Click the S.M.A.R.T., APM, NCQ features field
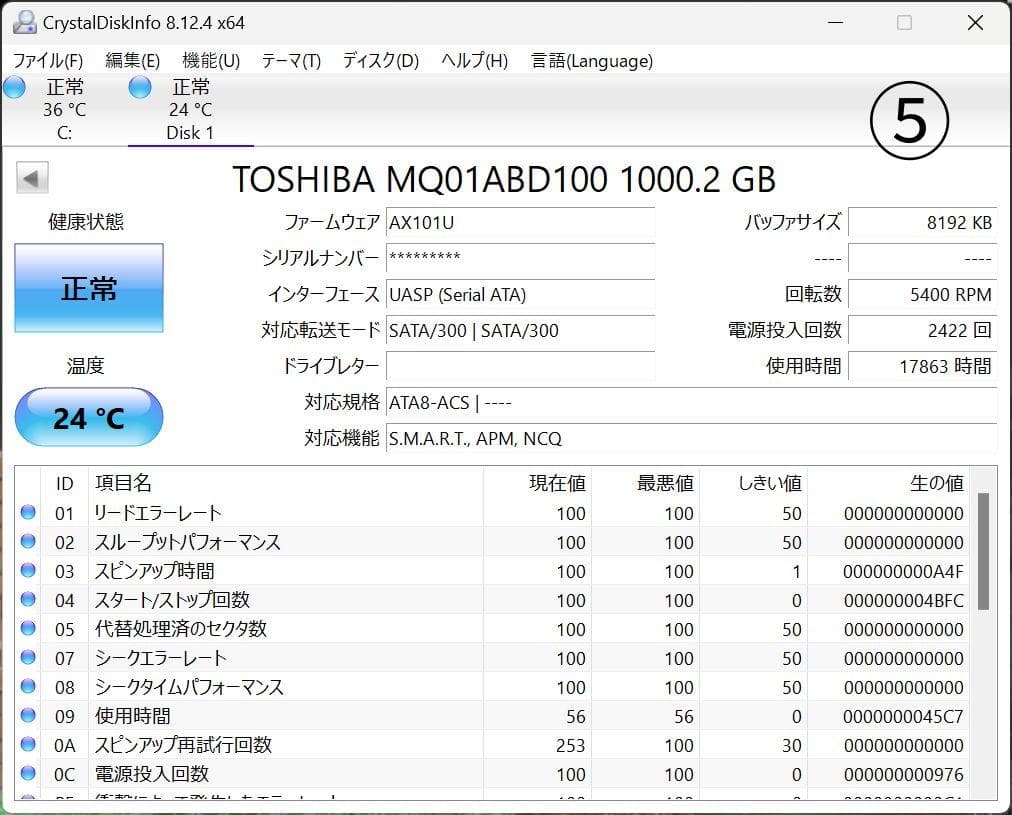Image resolution: width=1012 pixels, height=815 pixels. pyautogui.click(x=691, y=439)
